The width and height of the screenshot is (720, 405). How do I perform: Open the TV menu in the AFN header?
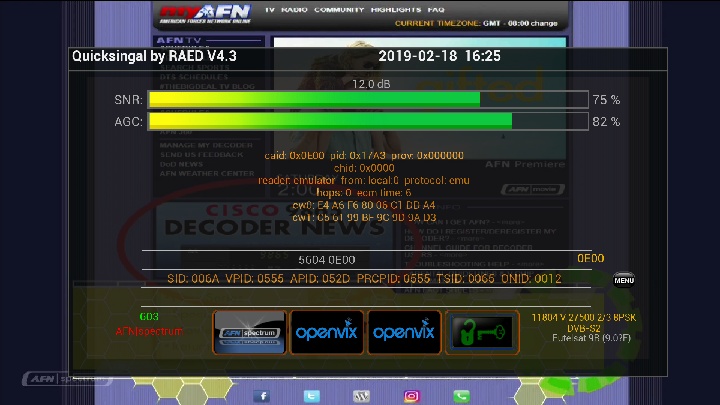[x=270, y=10]
